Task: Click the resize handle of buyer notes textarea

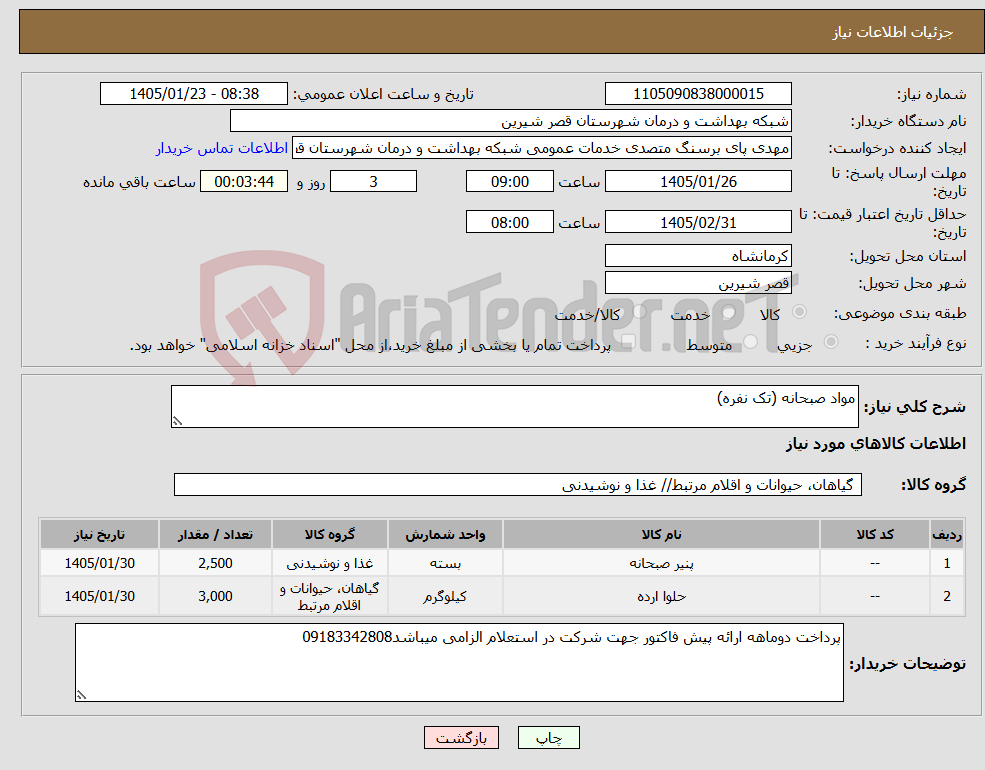Action: click(81, 695)
